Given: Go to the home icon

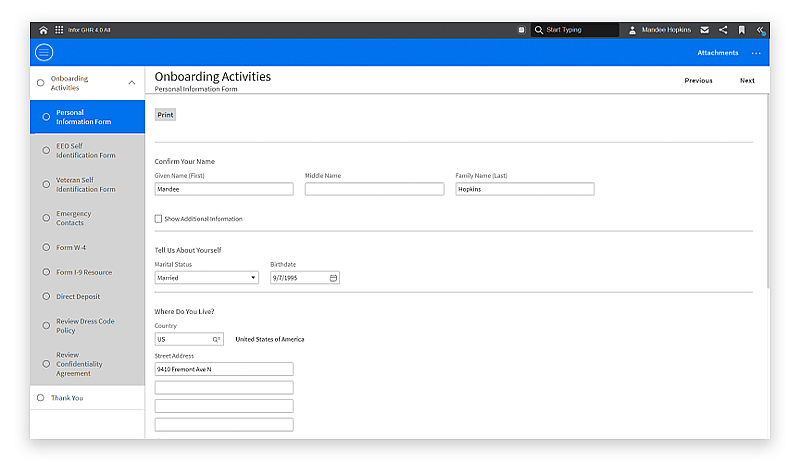Looking at the screenshot, I should pyautogui.click(x=43, y=30).
